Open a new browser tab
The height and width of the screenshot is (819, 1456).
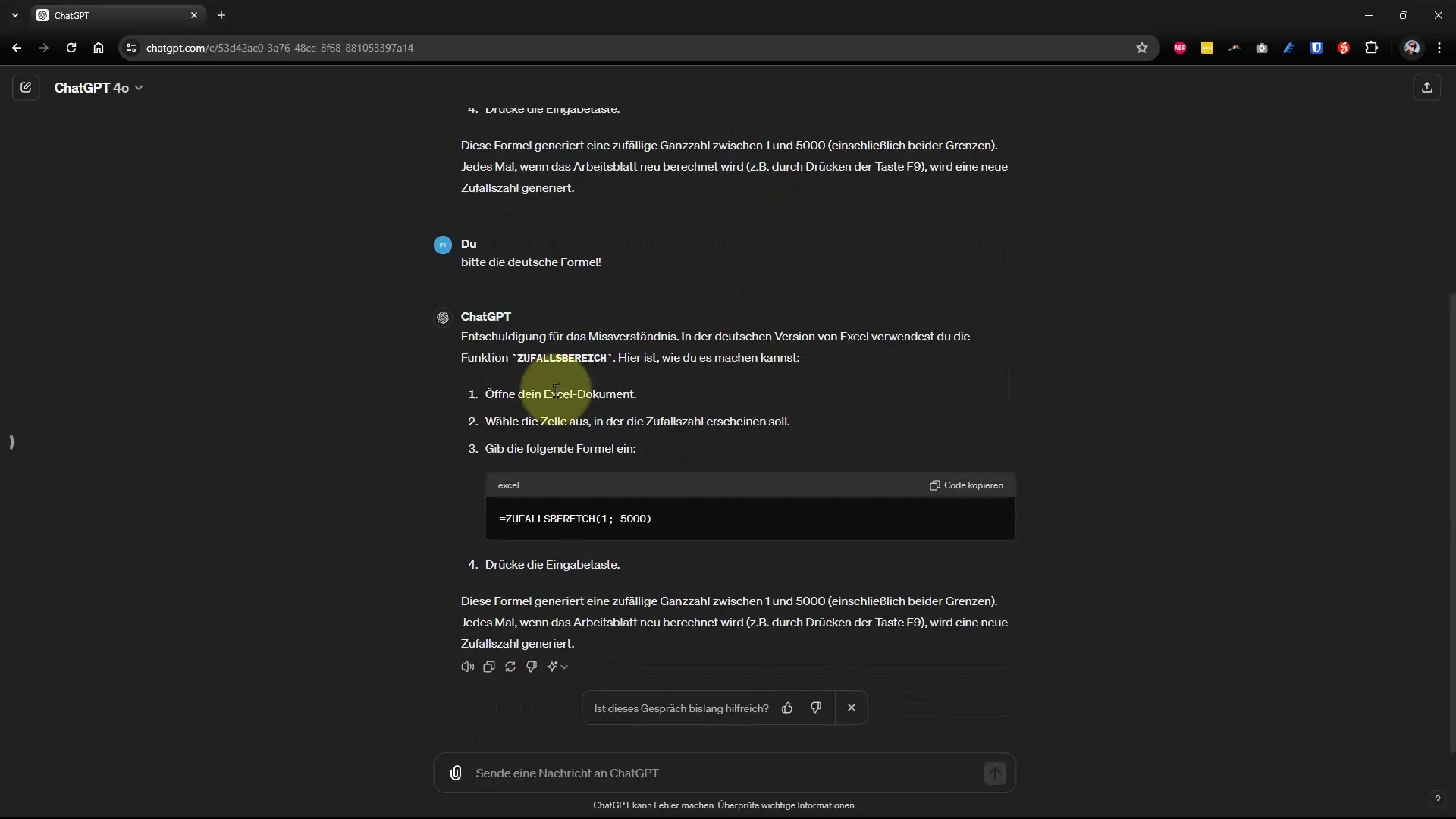221,15
